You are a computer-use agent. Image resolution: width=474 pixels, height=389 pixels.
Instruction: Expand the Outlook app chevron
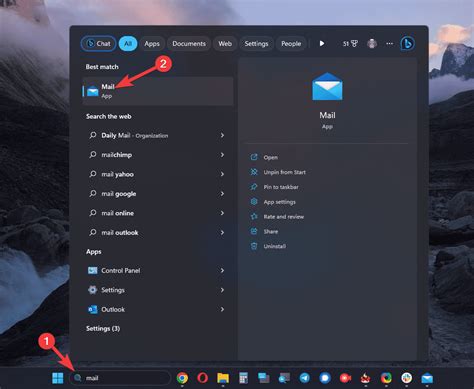(222, 309)
